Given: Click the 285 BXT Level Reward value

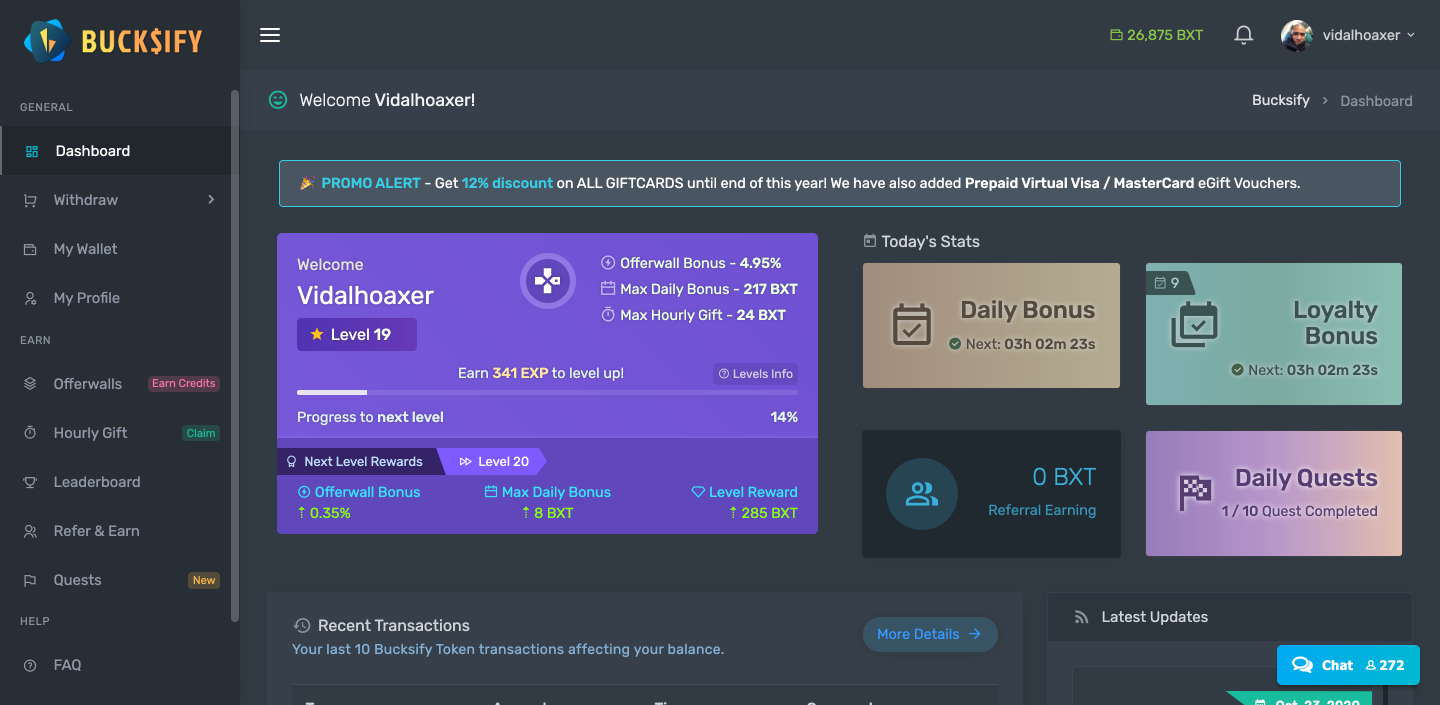Looking at the screenshot, I should pyautogui.click(x=763, y=513).
